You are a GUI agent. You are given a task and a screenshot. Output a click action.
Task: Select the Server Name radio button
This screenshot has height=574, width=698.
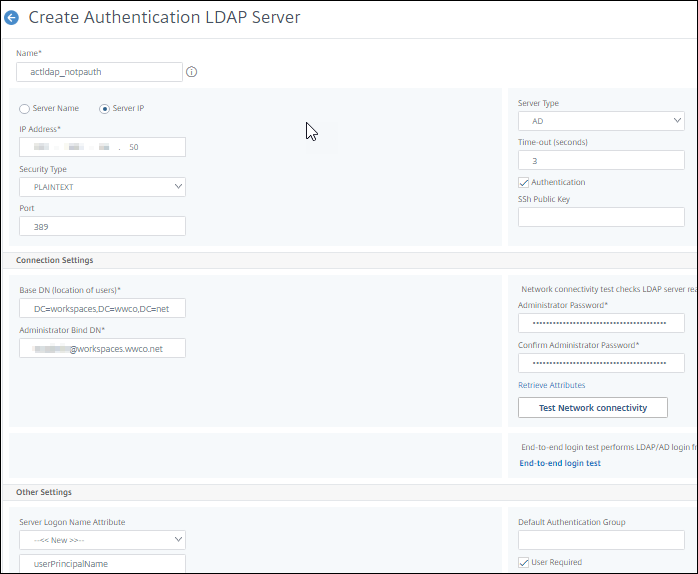pos(25,108)
